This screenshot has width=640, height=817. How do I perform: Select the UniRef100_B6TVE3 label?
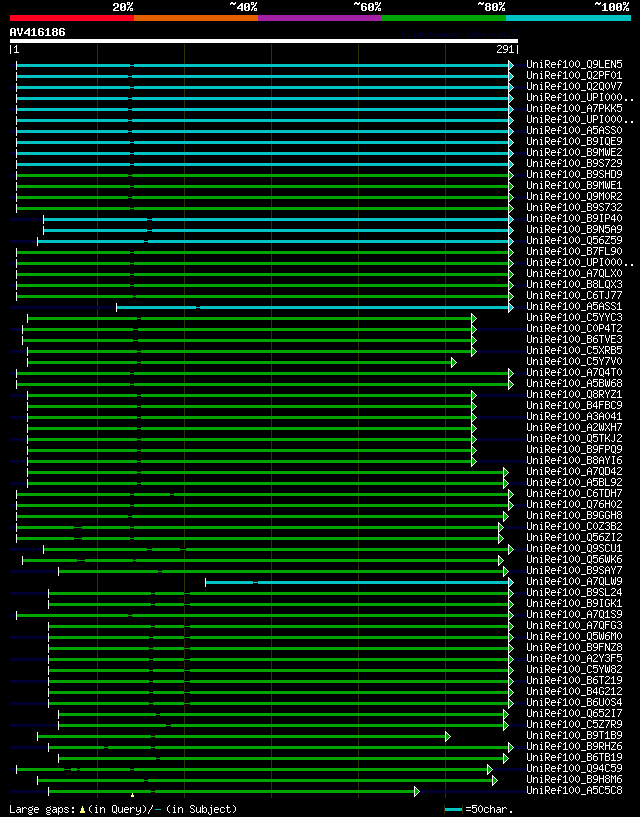click(x=574, y=340)
